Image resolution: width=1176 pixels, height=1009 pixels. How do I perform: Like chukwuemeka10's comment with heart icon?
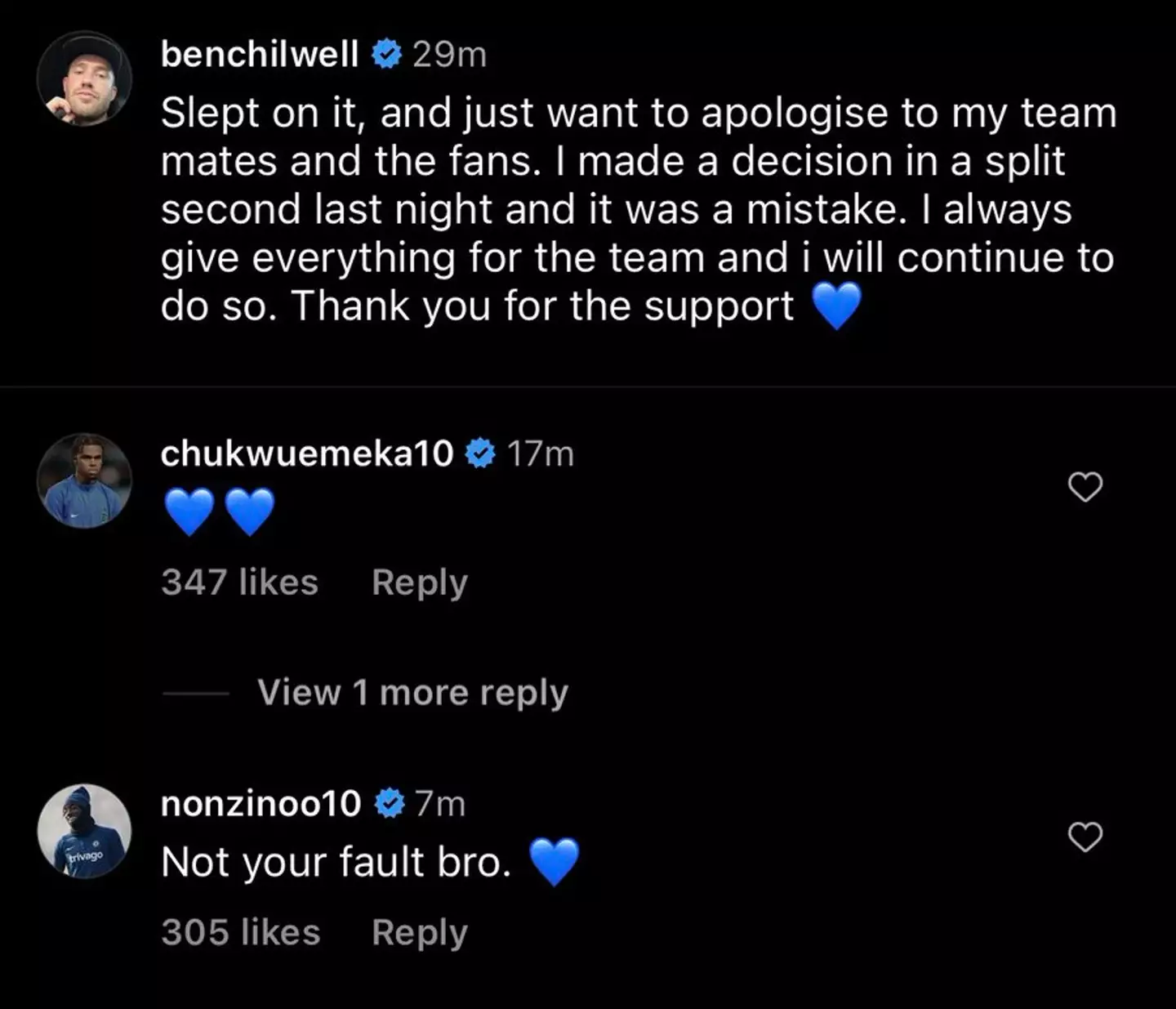(1085, 487)
